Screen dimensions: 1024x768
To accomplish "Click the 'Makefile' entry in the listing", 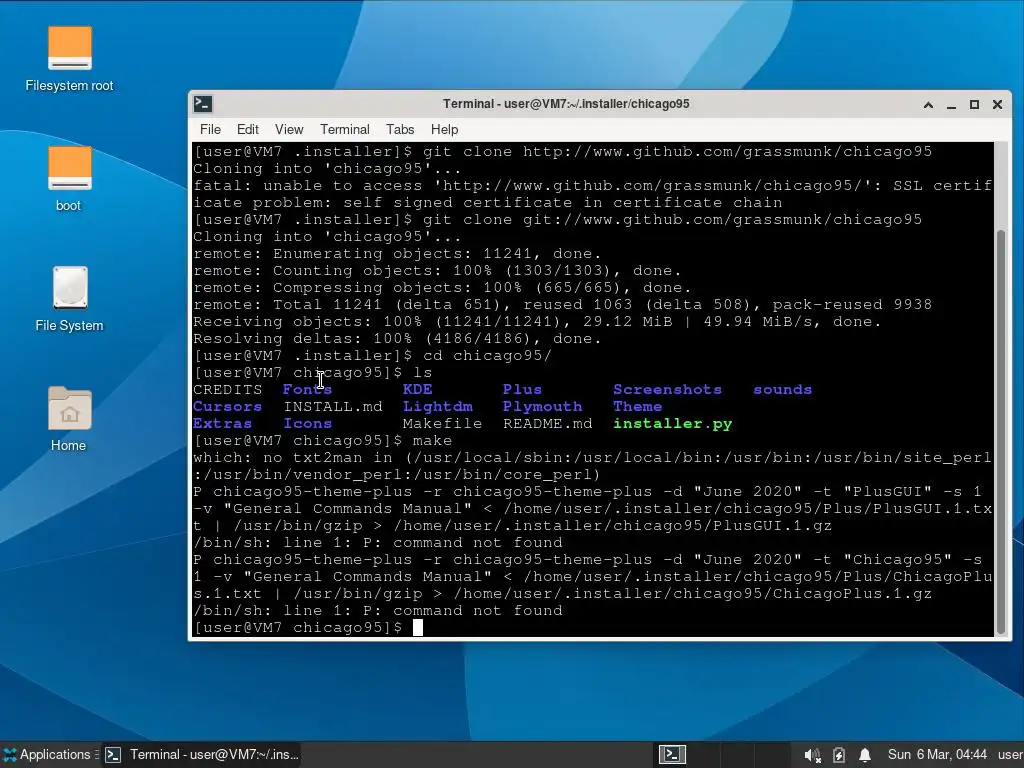I will tap(442, 423).
